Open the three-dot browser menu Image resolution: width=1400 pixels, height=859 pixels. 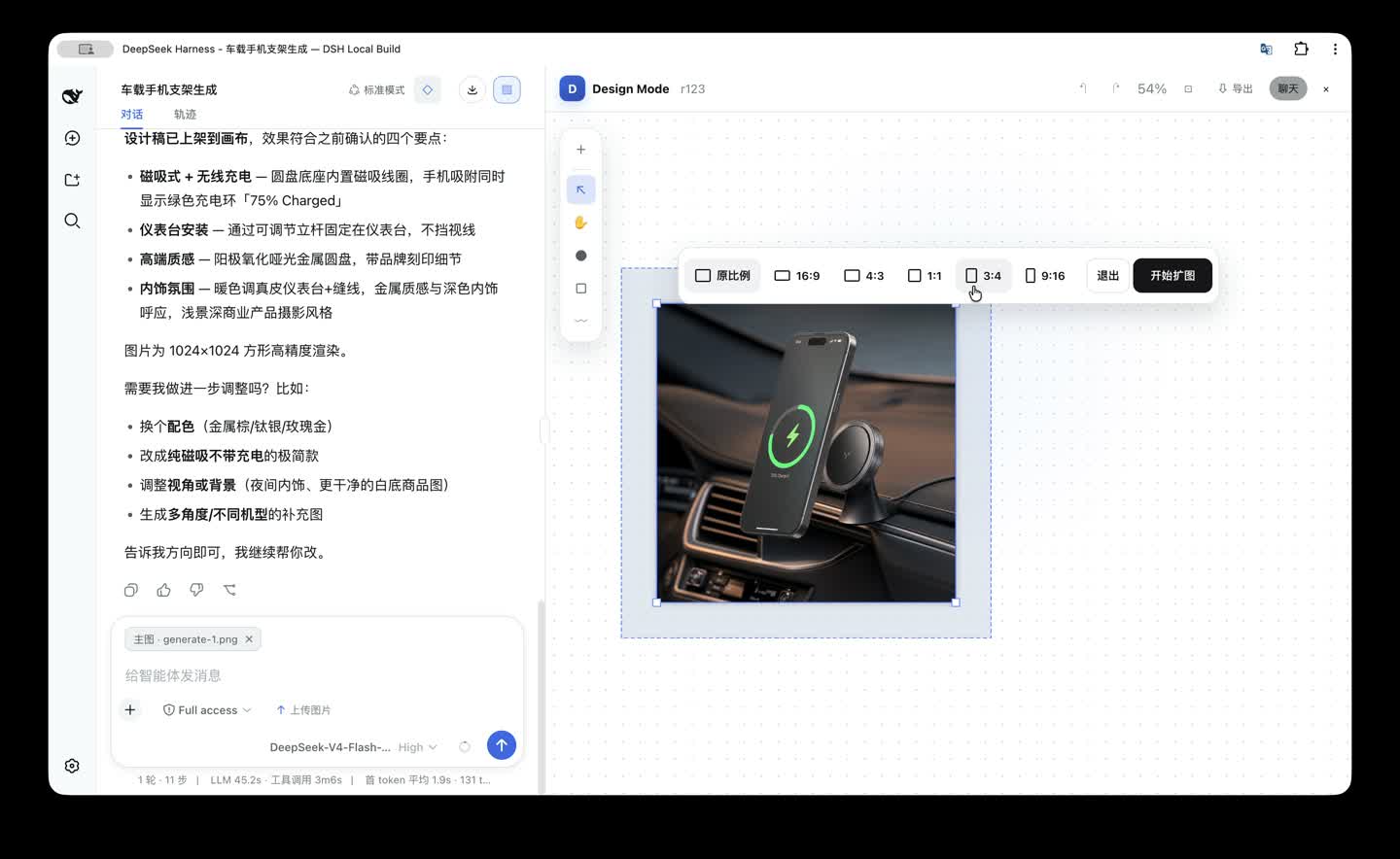[1335, 49]
